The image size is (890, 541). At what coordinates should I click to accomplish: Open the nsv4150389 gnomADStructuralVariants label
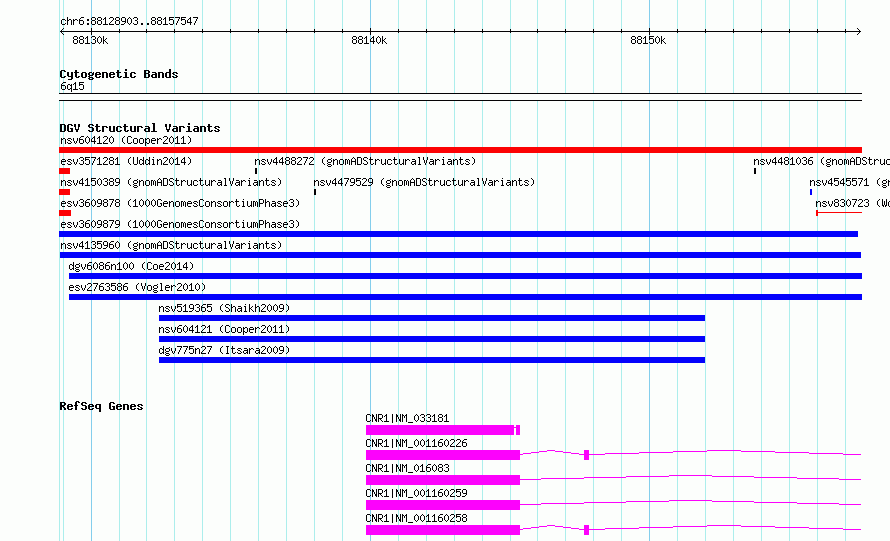click(x=171, y=182)
